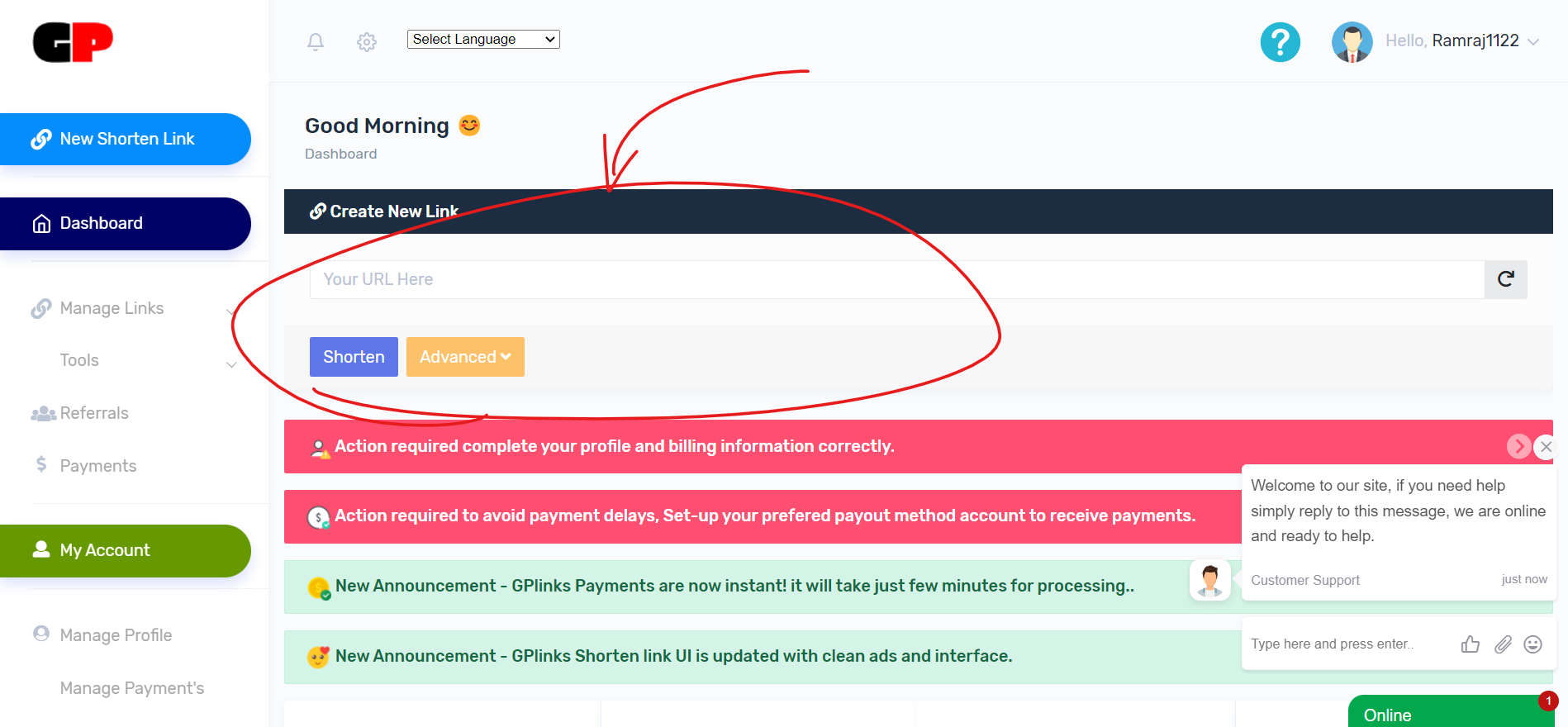Click the chat message input field
Viewport: 1568px width, 727px height.
tap(1347, 644)
